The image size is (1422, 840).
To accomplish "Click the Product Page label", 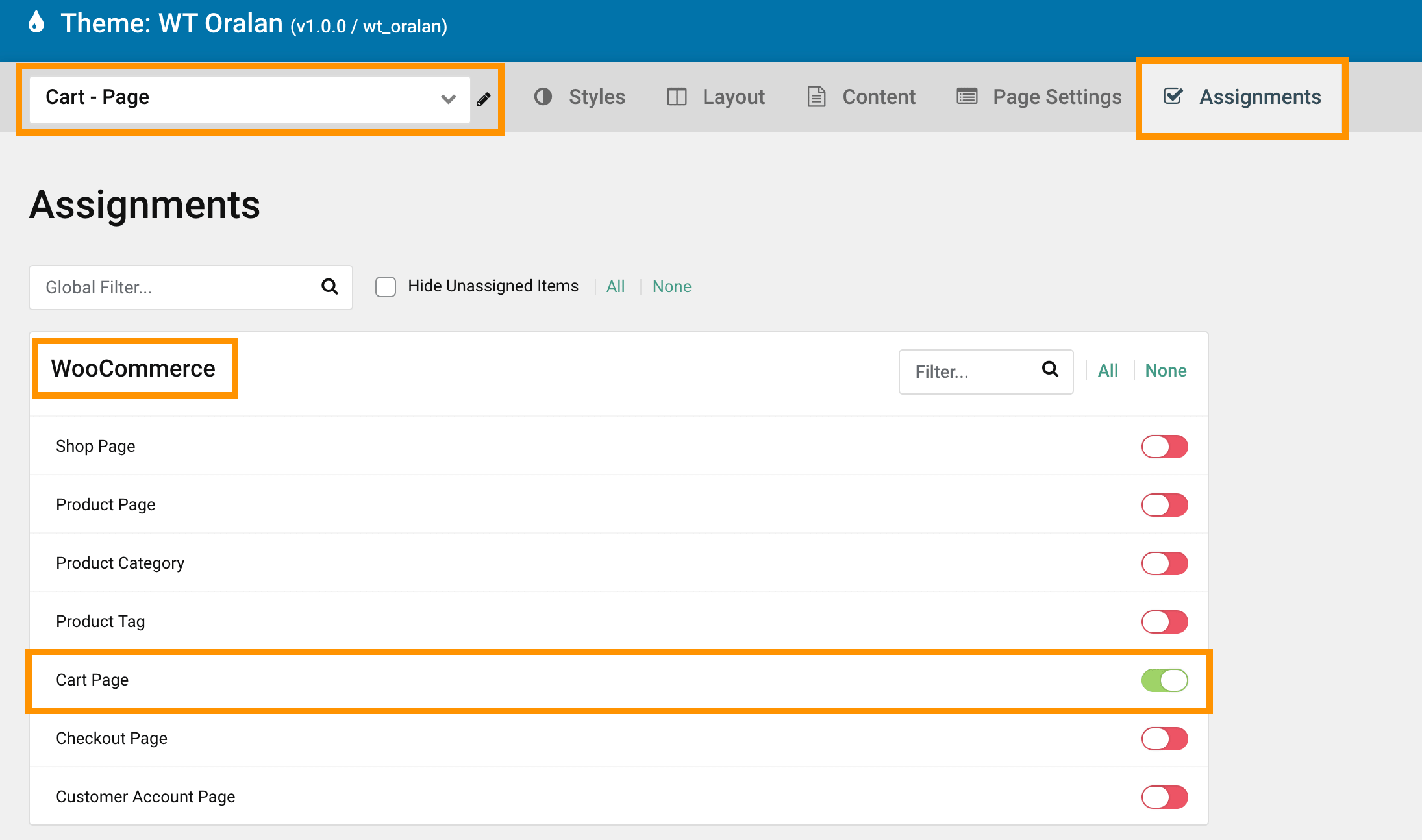I will (x=106, y=504).
